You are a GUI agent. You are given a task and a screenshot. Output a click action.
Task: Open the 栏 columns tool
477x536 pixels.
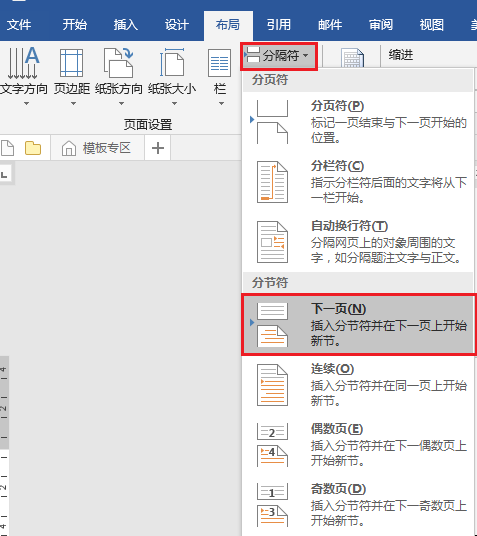[219, 76]
